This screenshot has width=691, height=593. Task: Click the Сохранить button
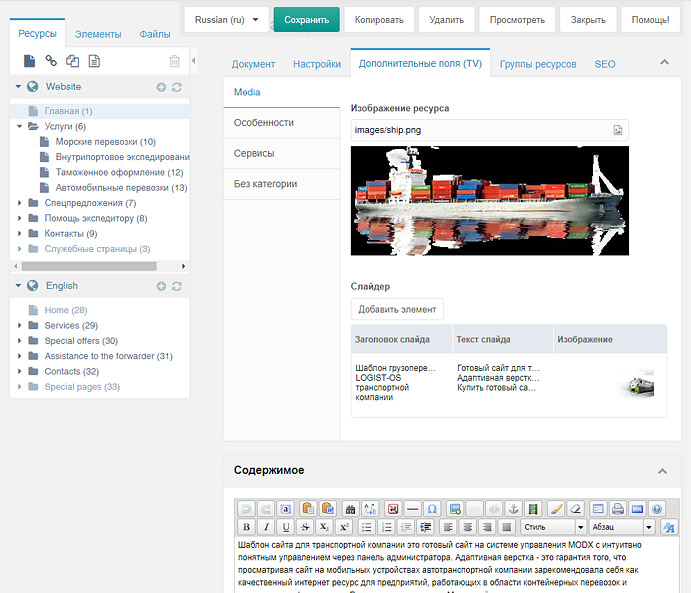click(x=306, y=19)
